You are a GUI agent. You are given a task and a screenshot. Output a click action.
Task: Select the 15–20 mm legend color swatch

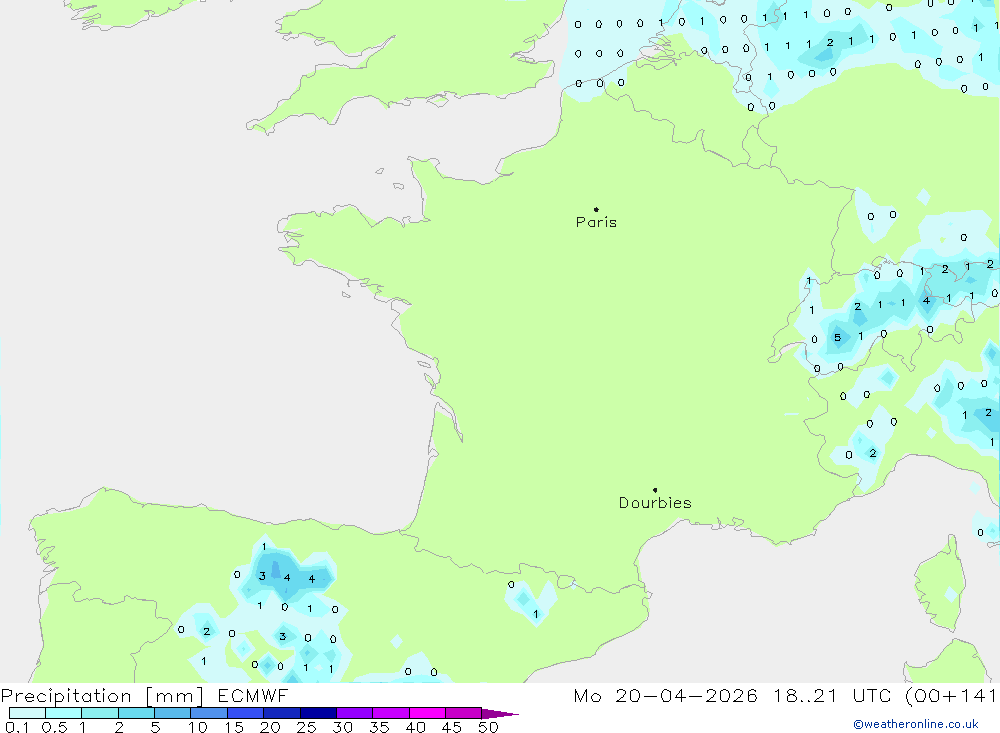tap(246, 713)
